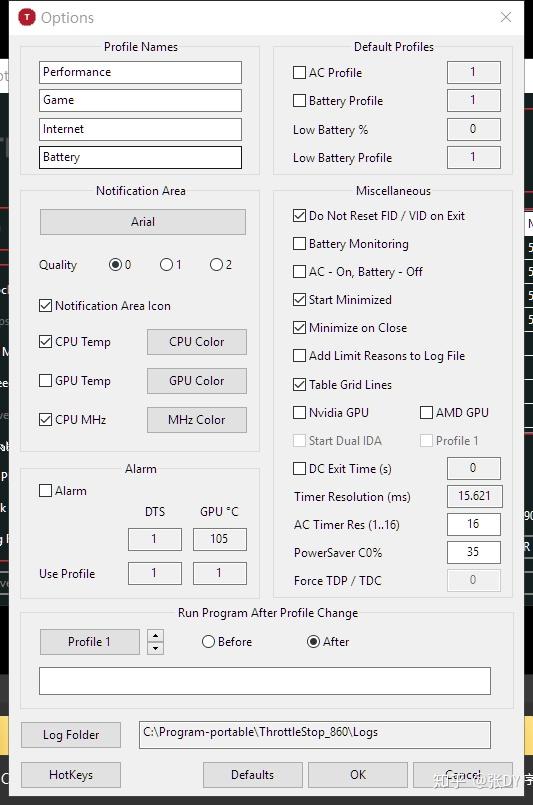Click the Cancel button
The height and width of the screenshot is (805, 533).
(463, 775)
